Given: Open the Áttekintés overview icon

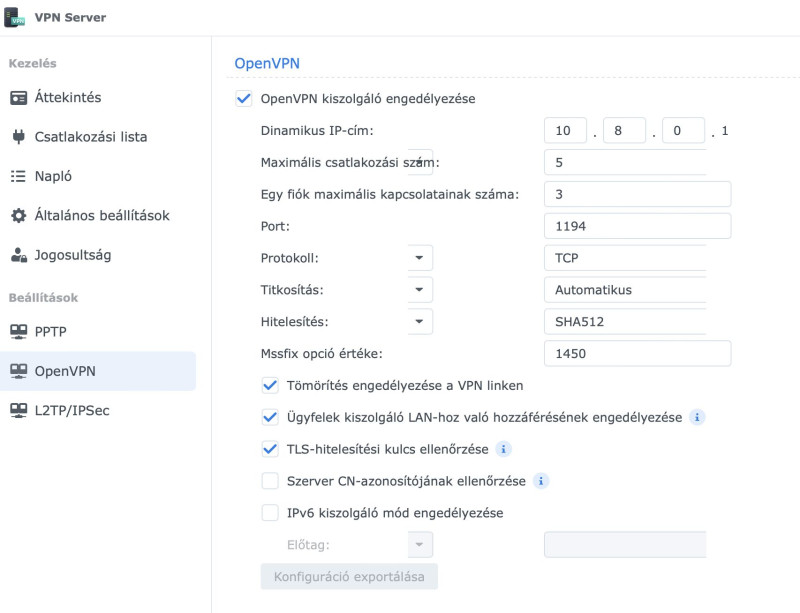Looking at the screenshot, I should point(18,97).
